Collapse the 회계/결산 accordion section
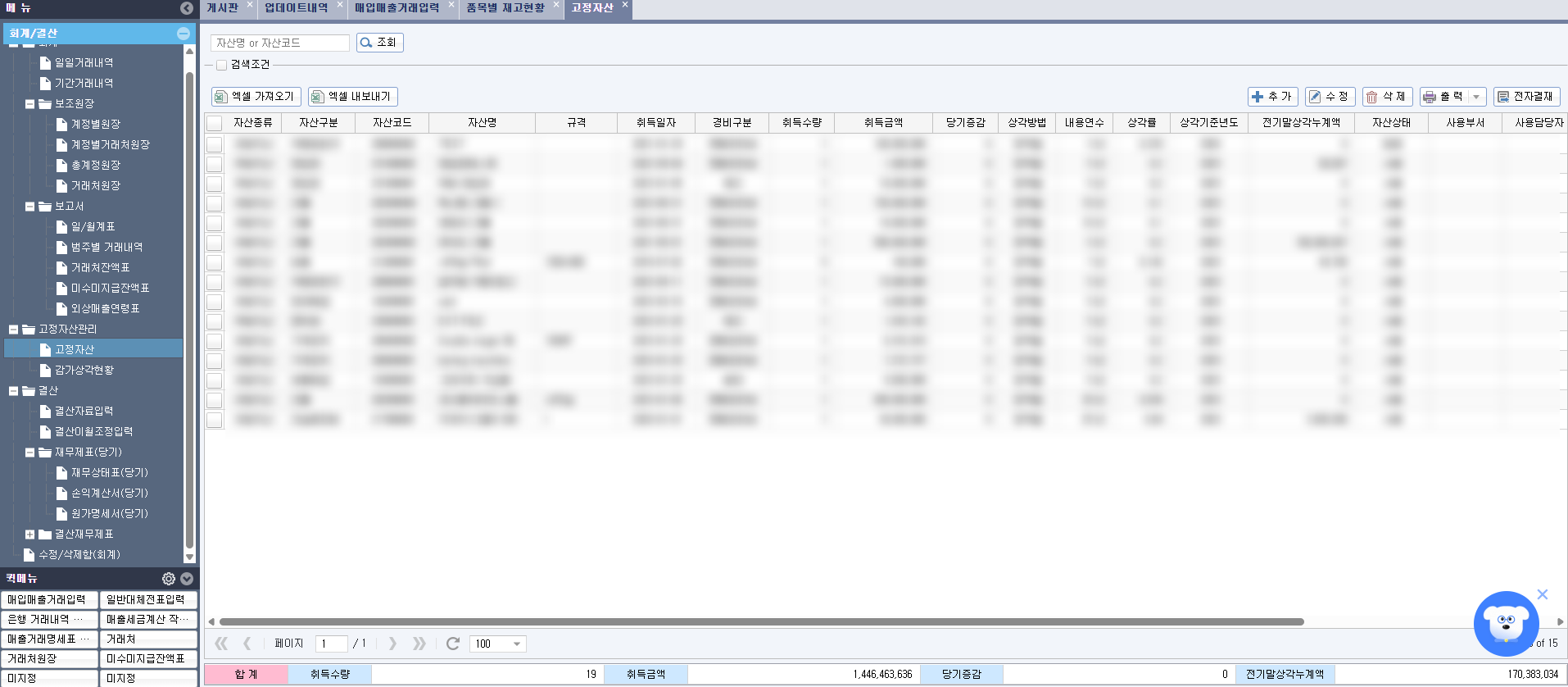This screenshot has height=687, width=1568. coord(184,34)
